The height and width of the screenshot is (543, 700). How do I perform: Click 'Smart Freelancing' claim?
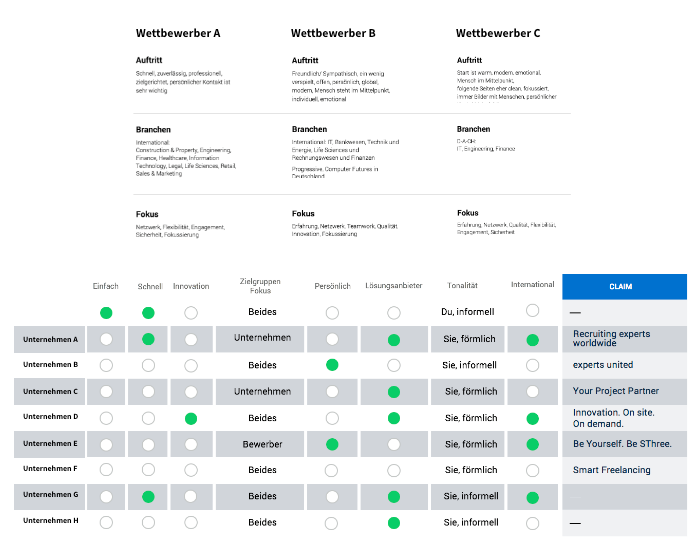coord(612,470)
